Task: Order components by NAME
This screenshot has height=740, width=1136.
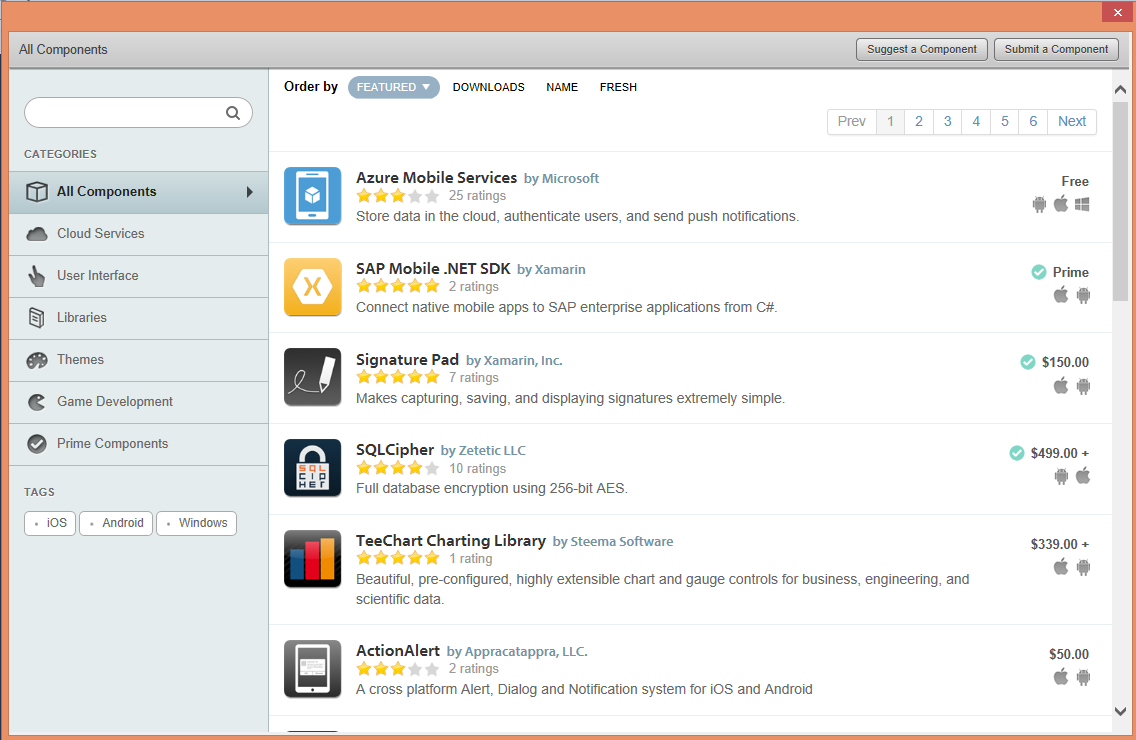Action: coord(562,87)
